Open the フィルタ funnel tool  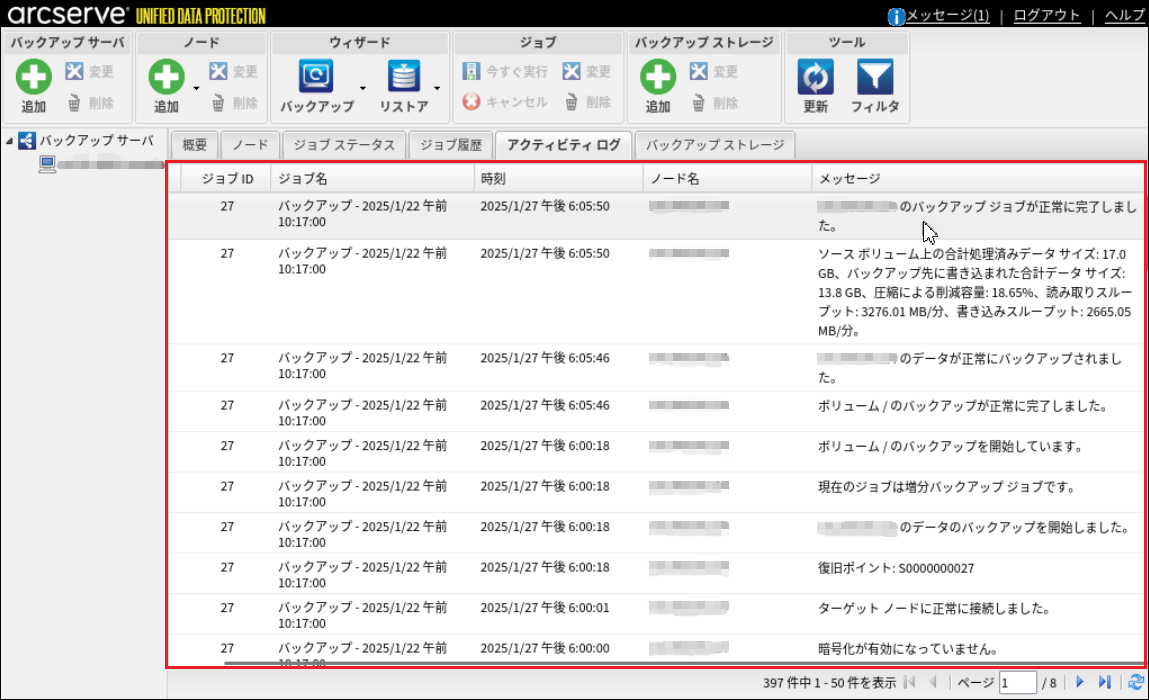coord(875,77)
